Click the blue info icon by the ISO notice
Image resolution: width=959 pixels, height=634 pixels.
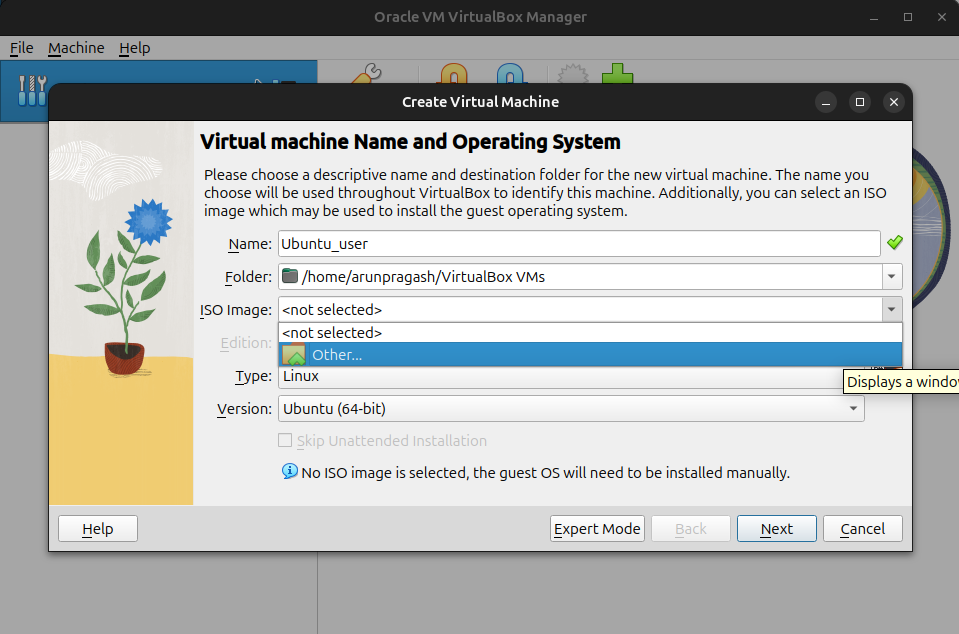[x=289, y=471]
